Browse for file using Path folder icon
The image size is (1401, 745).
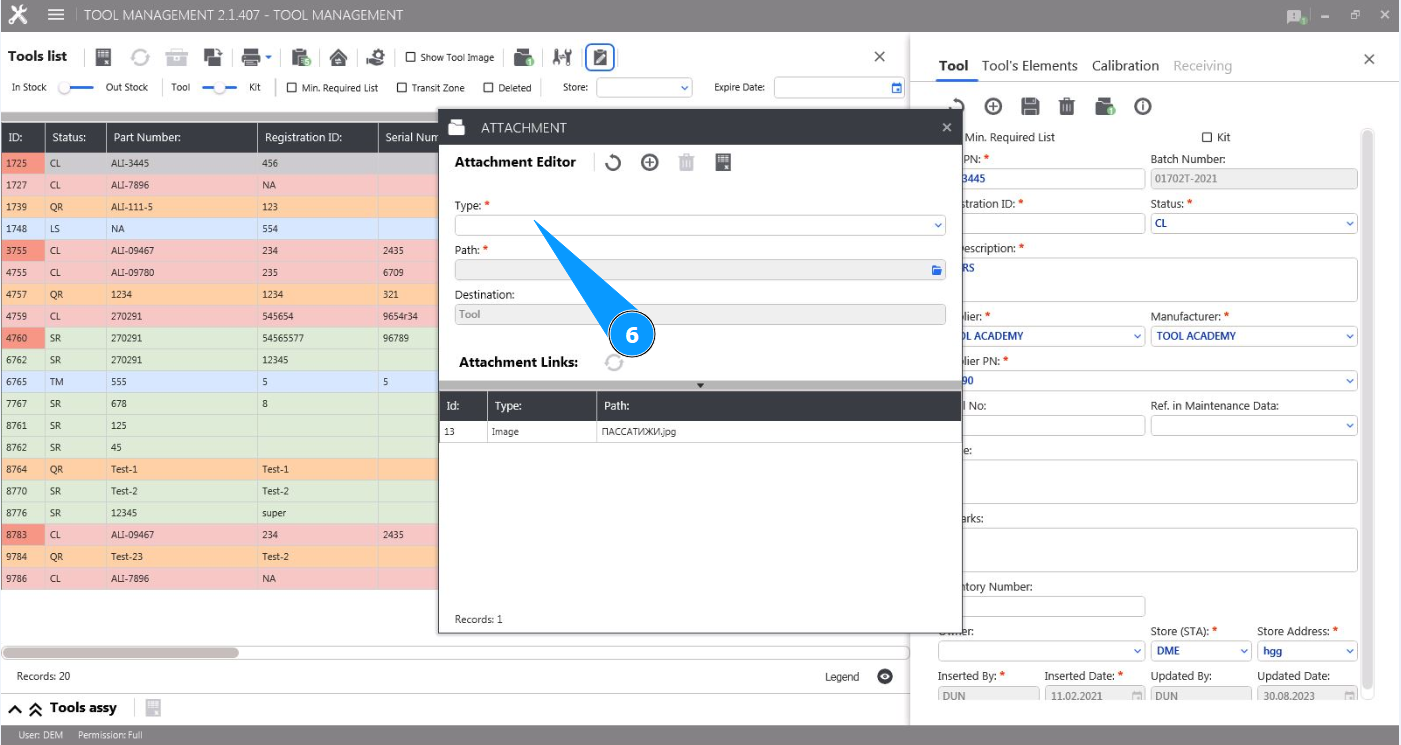(x=937, y=270)
